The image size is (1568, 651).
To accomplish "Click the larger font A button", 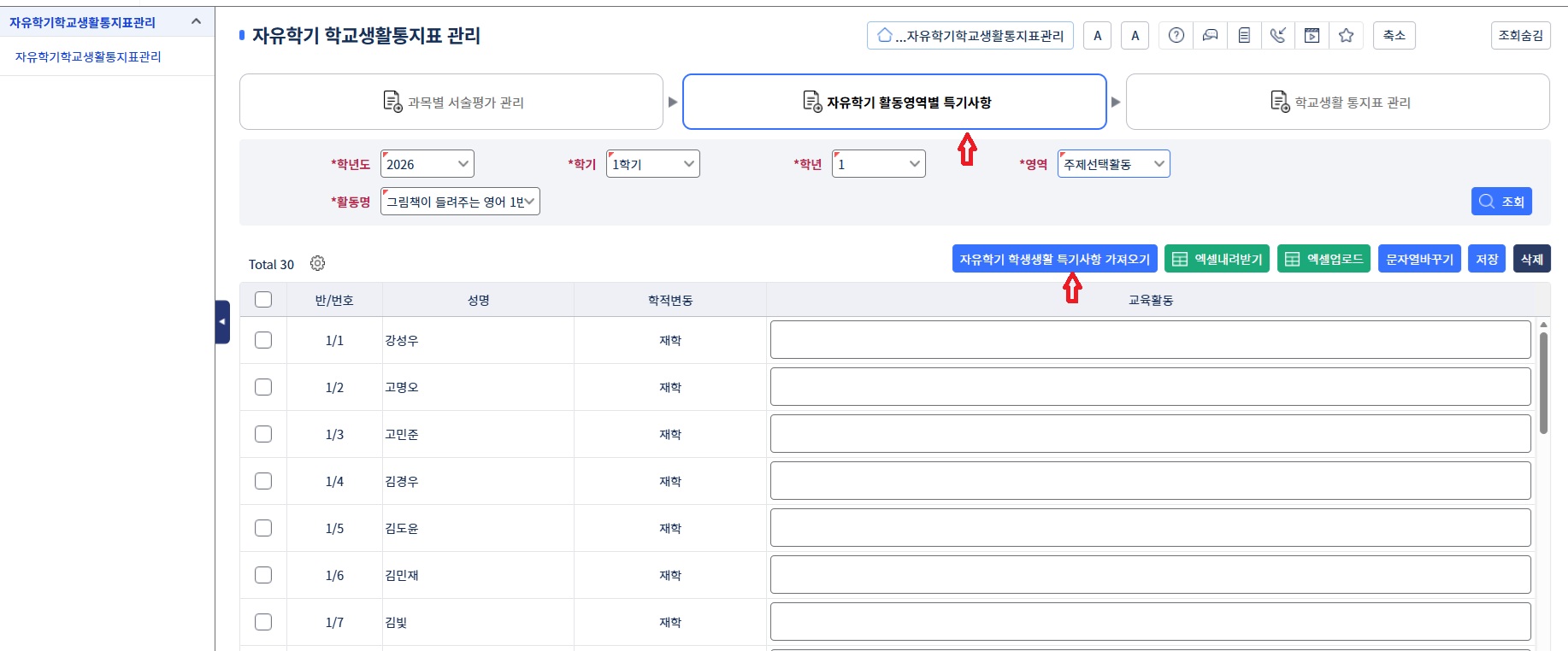I will click(1135, 35).
